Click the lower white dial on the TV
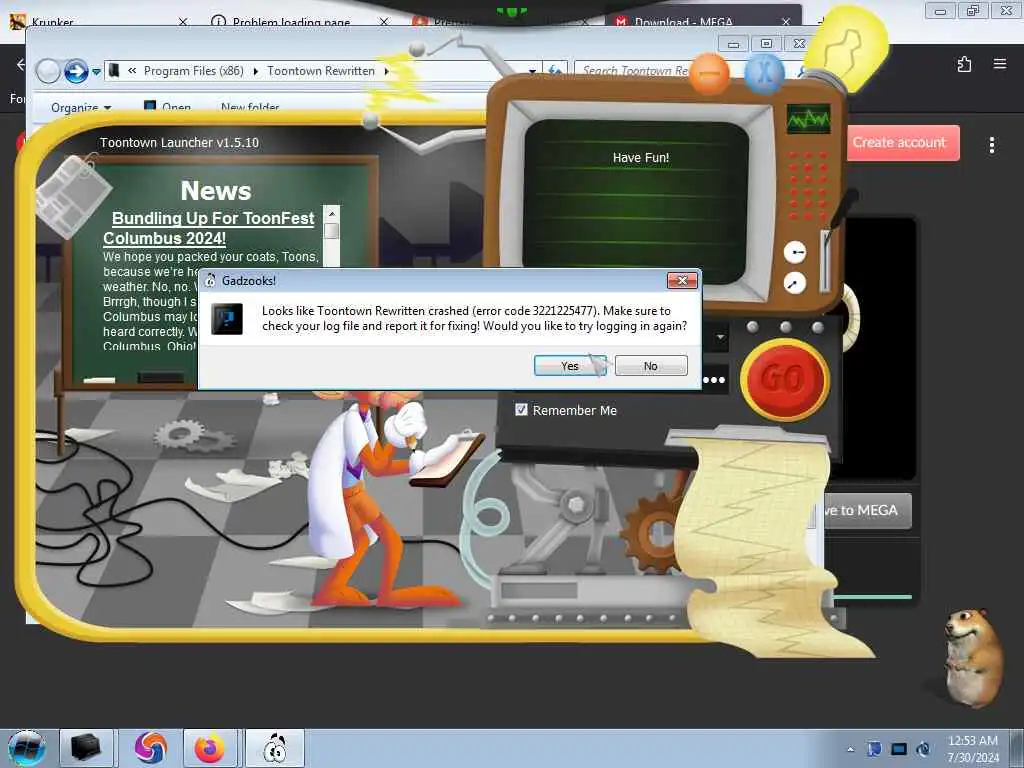The image size is (1024, 768). [x=795, y=283]
